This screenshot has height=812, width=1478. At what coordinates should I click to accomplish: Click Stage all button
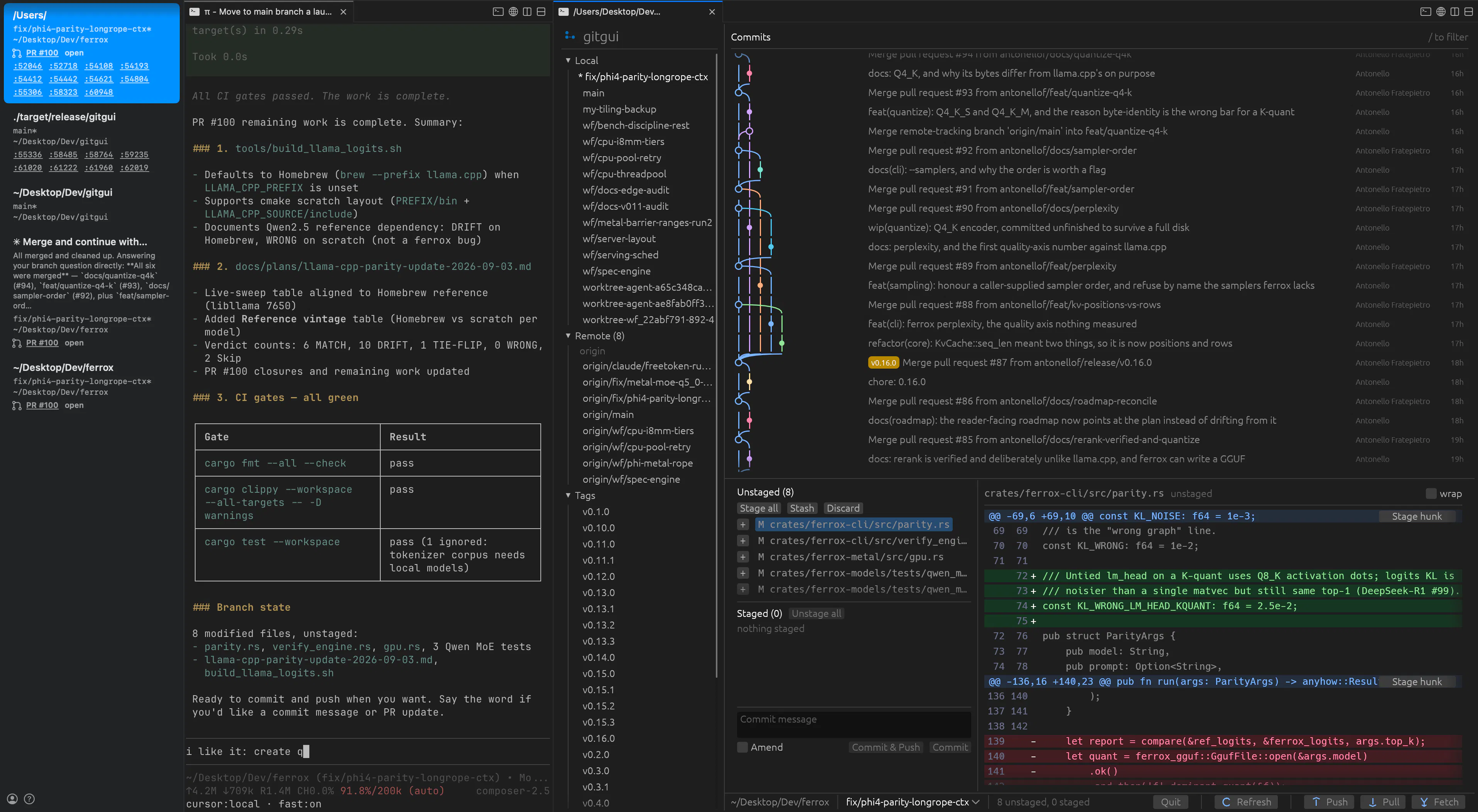pyautogui.click(x=759, y=508)
